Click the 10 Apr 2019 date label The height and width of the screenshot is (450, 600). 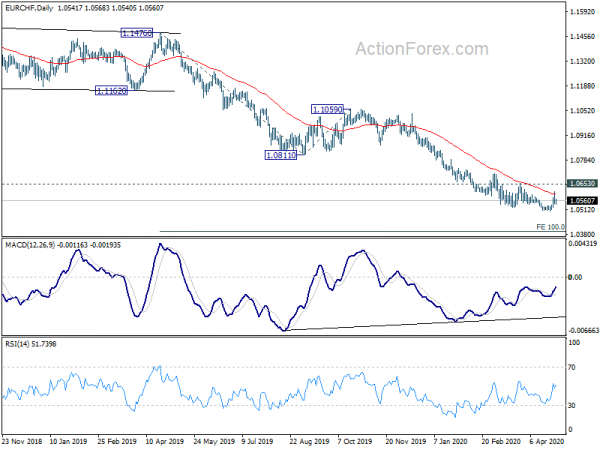click(x=165, y=441)
